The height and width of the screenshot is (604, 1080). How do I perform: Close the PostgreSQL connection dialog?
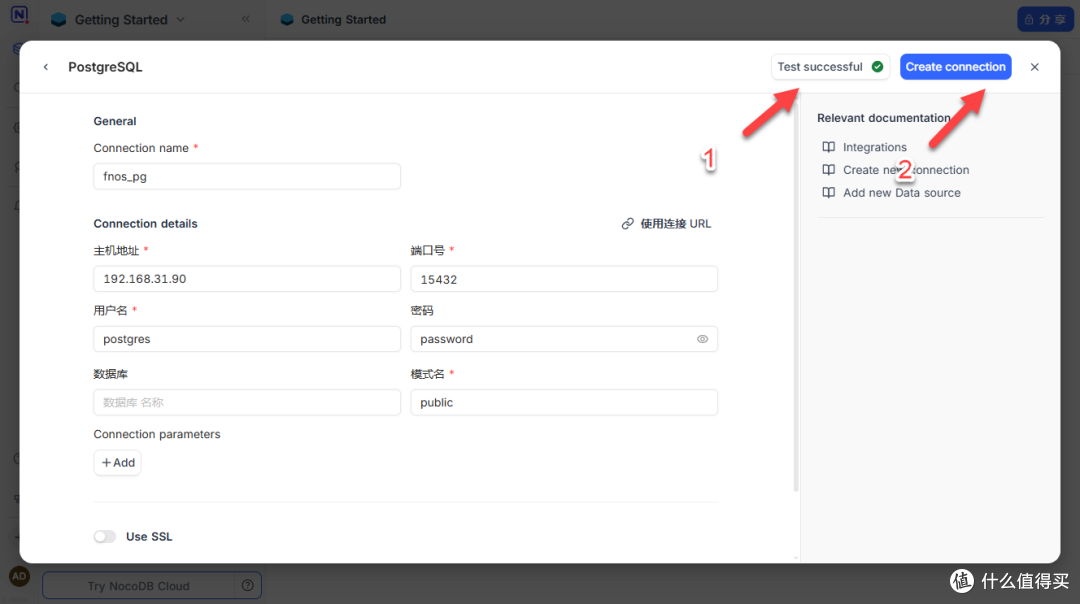(1035, 67)
